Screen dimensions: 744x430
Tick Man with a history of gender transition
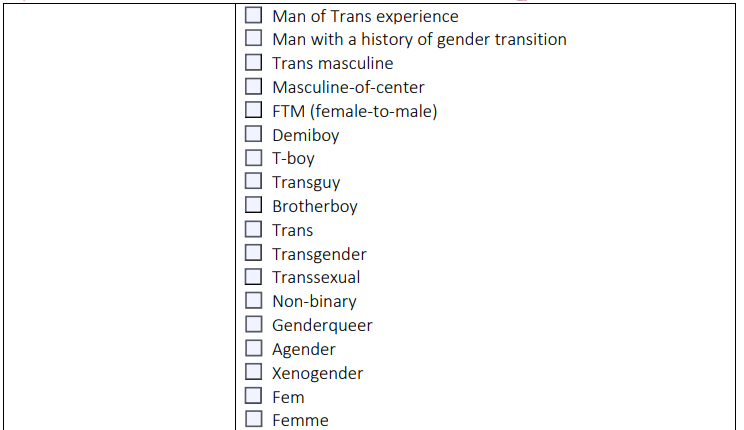tap(253, 38)
